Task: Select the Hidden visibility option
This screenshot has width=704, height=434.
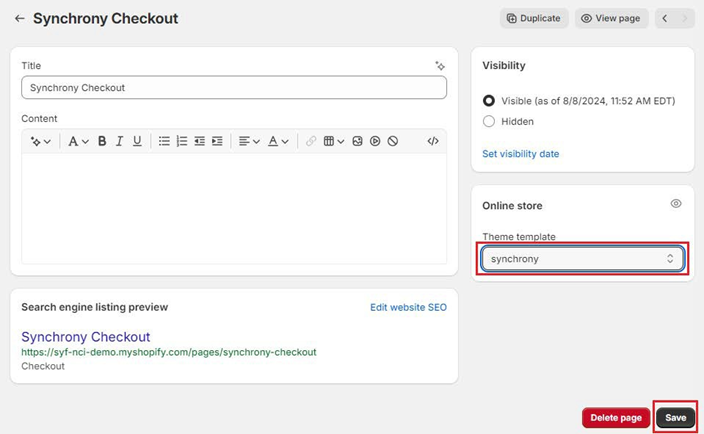Action: pos(489,121)
